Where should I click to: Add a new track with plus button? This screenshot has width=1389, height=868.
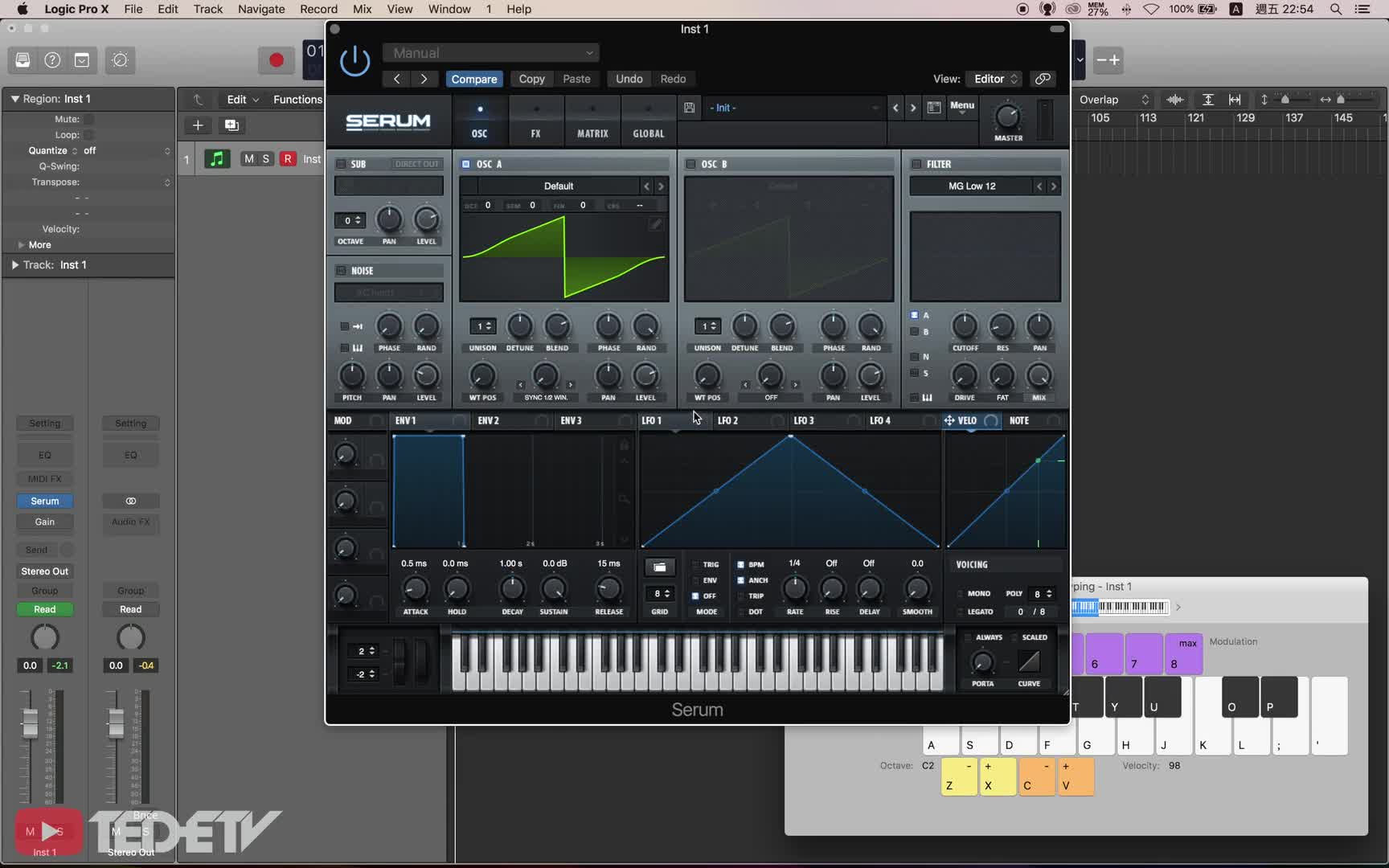pos(198,125)
